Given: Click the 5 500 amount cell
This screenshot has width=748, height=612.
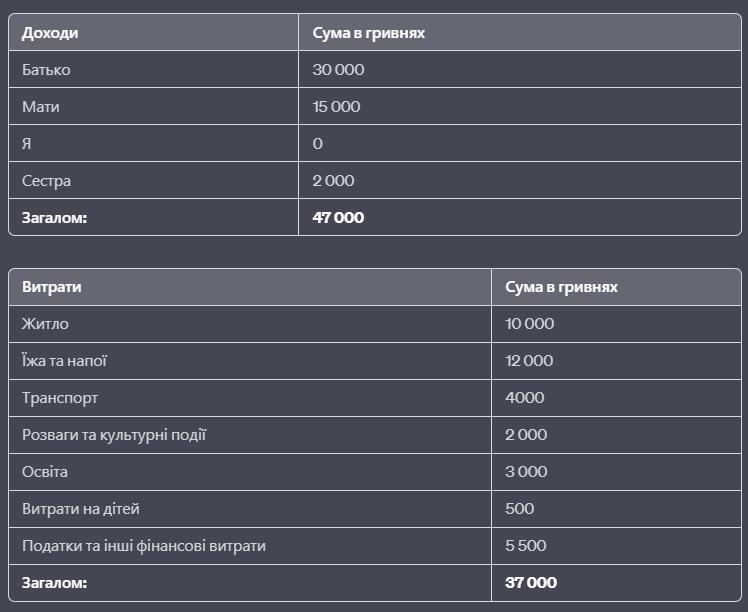Looking at the screenshot, I should click(526, 546).
